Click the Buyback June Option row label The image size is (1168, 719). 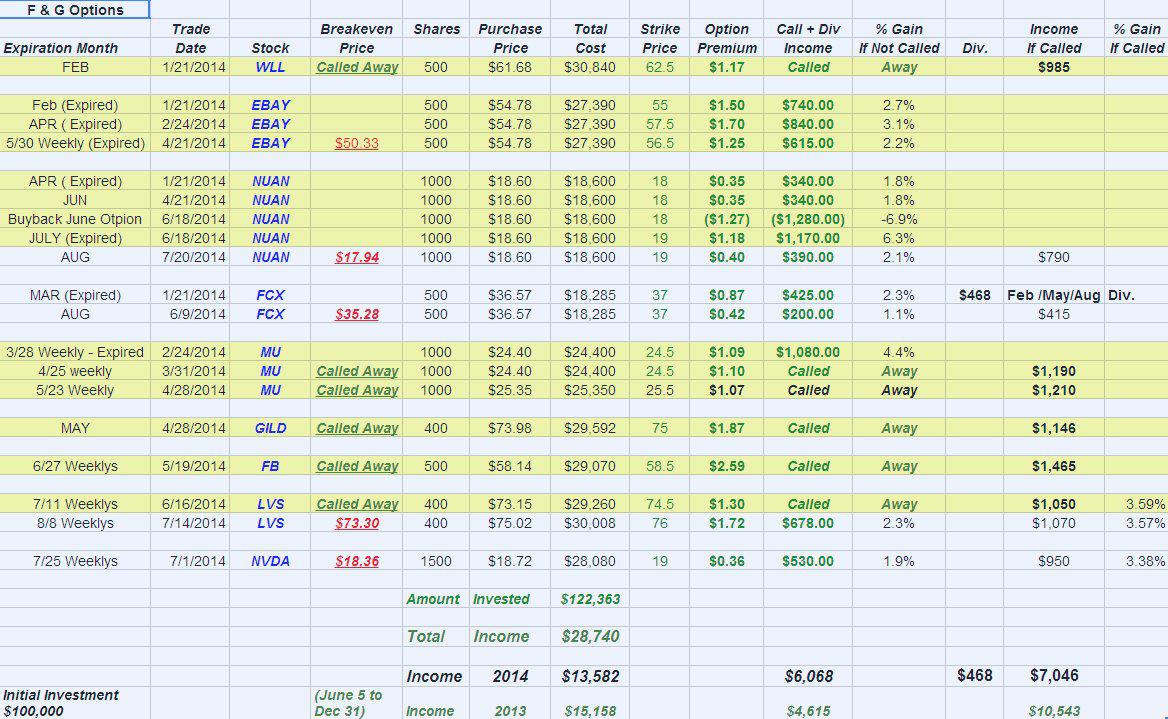click(x=75, y=219)
